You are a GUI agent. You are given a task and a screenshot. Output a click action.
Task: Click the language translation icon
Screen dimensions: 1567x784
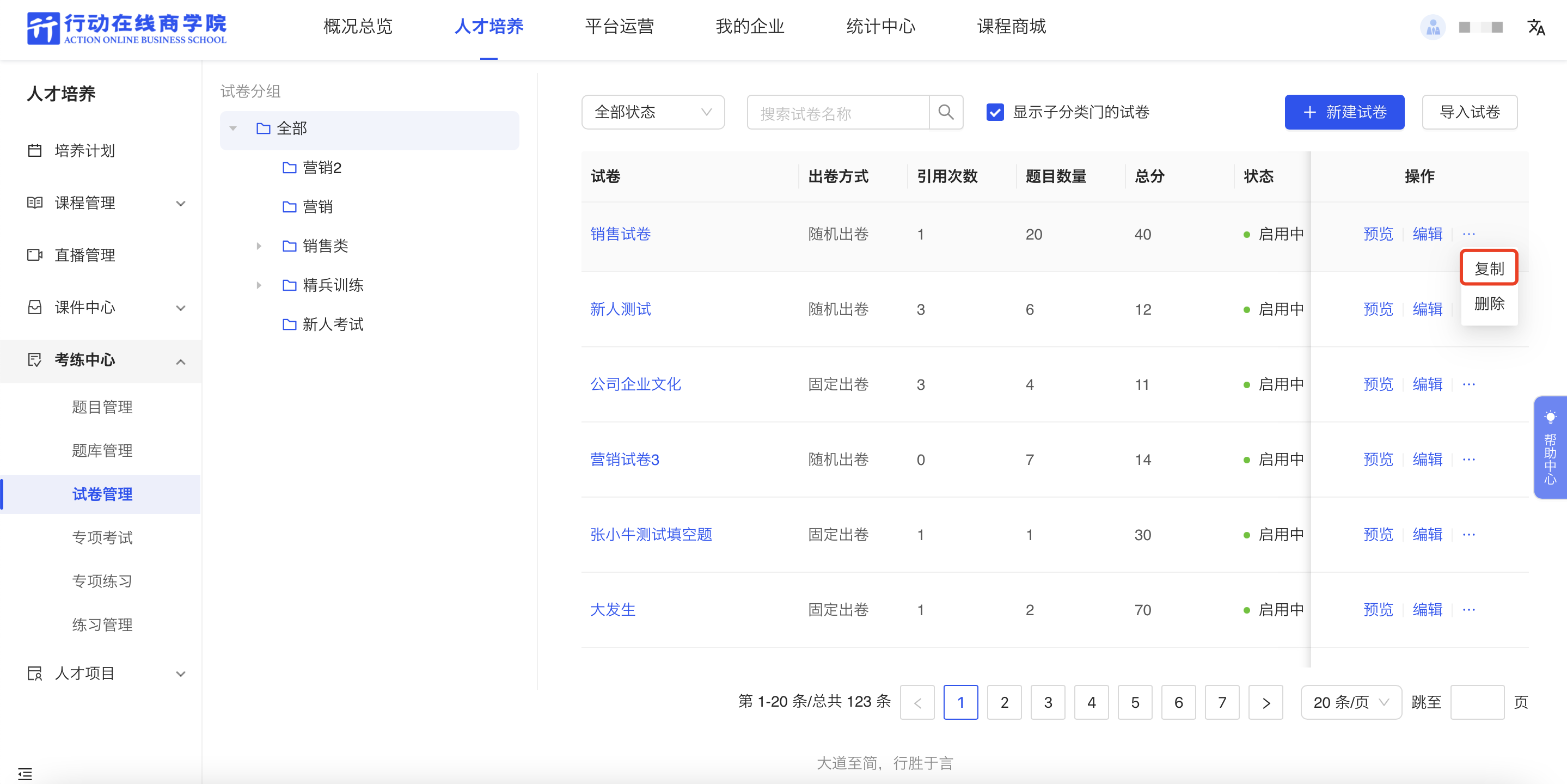(x=1536, y=27)
